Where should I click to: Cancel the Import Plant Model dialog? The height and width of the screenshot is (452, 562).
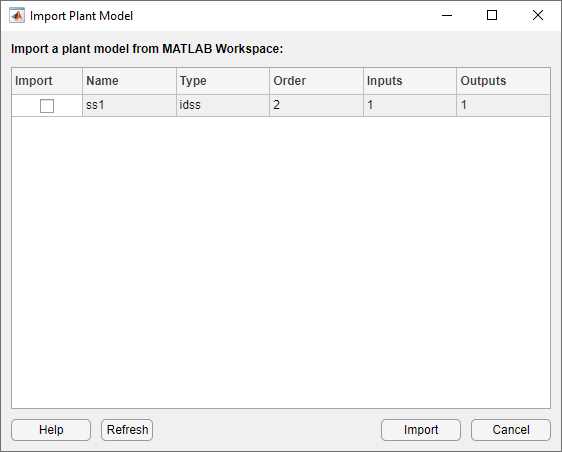[511, 430]
